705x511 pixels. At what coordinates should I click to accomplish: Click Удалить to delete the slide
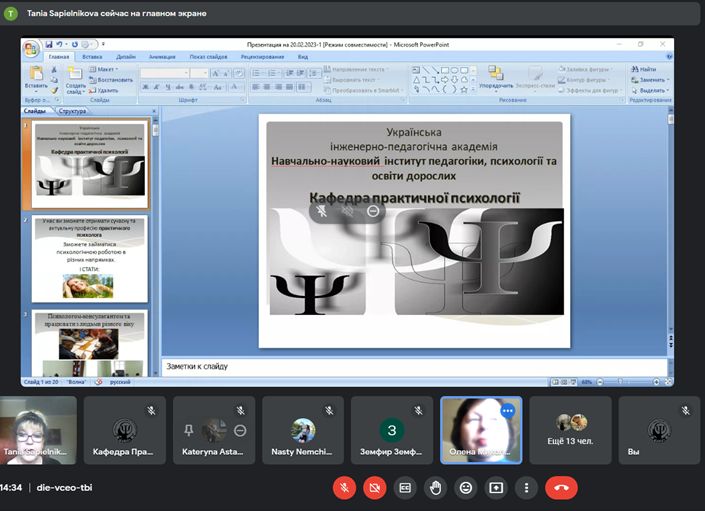104,90
